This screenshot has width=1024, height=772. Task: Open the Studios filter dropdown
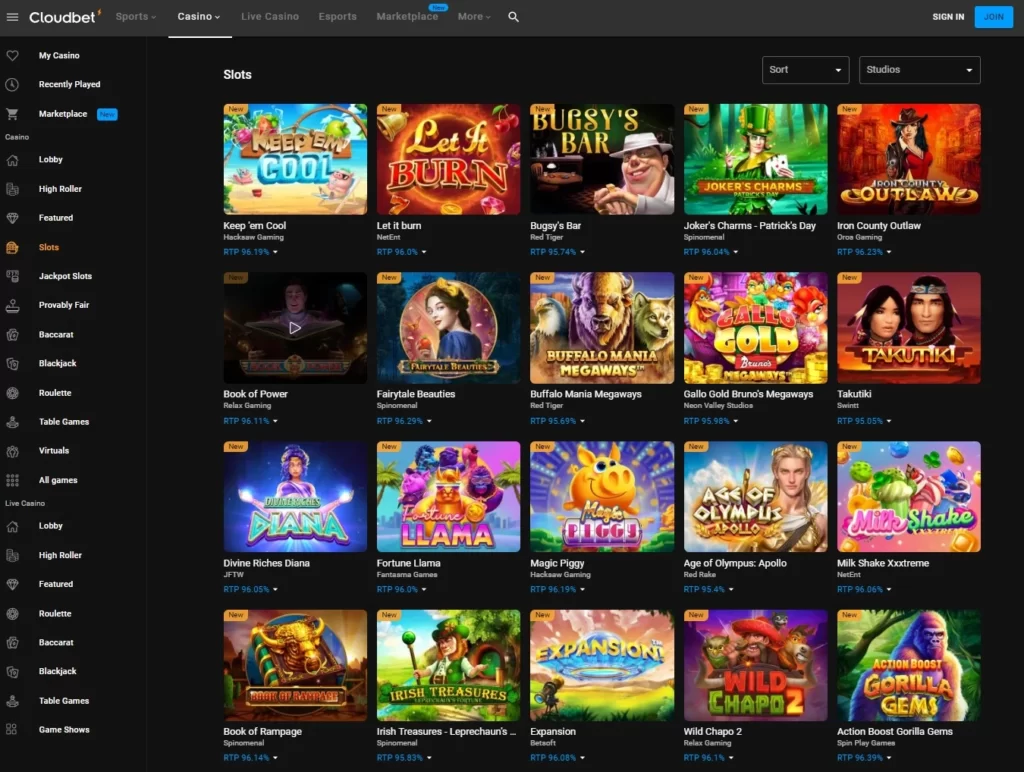point(920,70)
